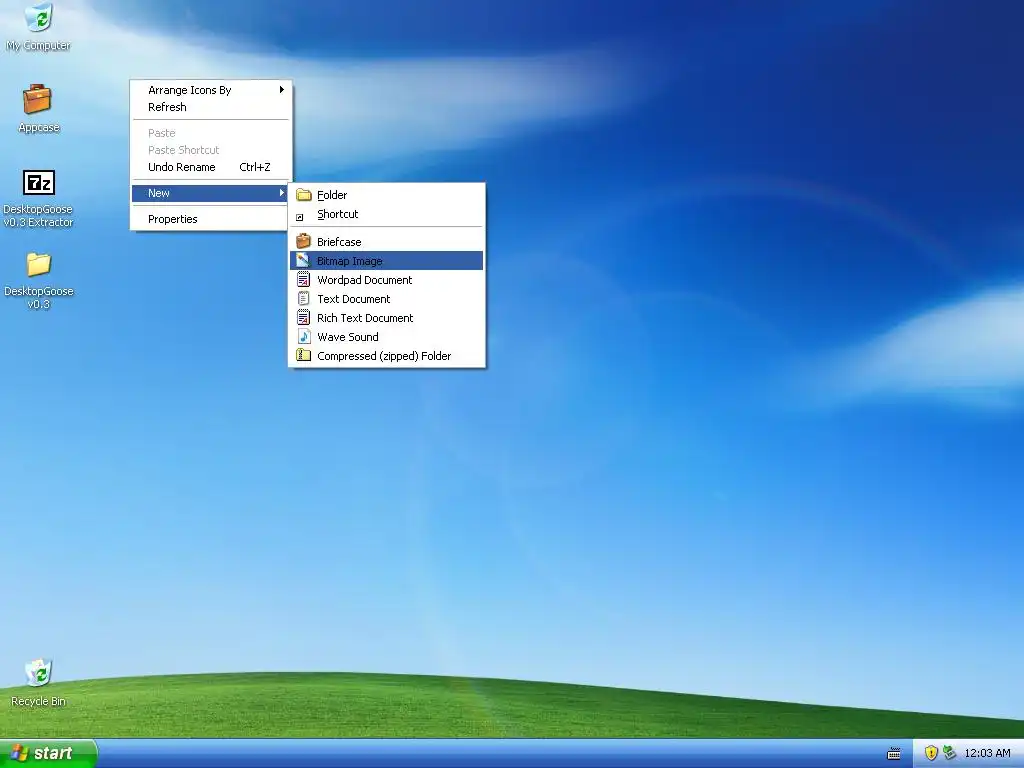
Task: Open Properties from the context menu
Action: pyautogui.click(x=211, y=219)
